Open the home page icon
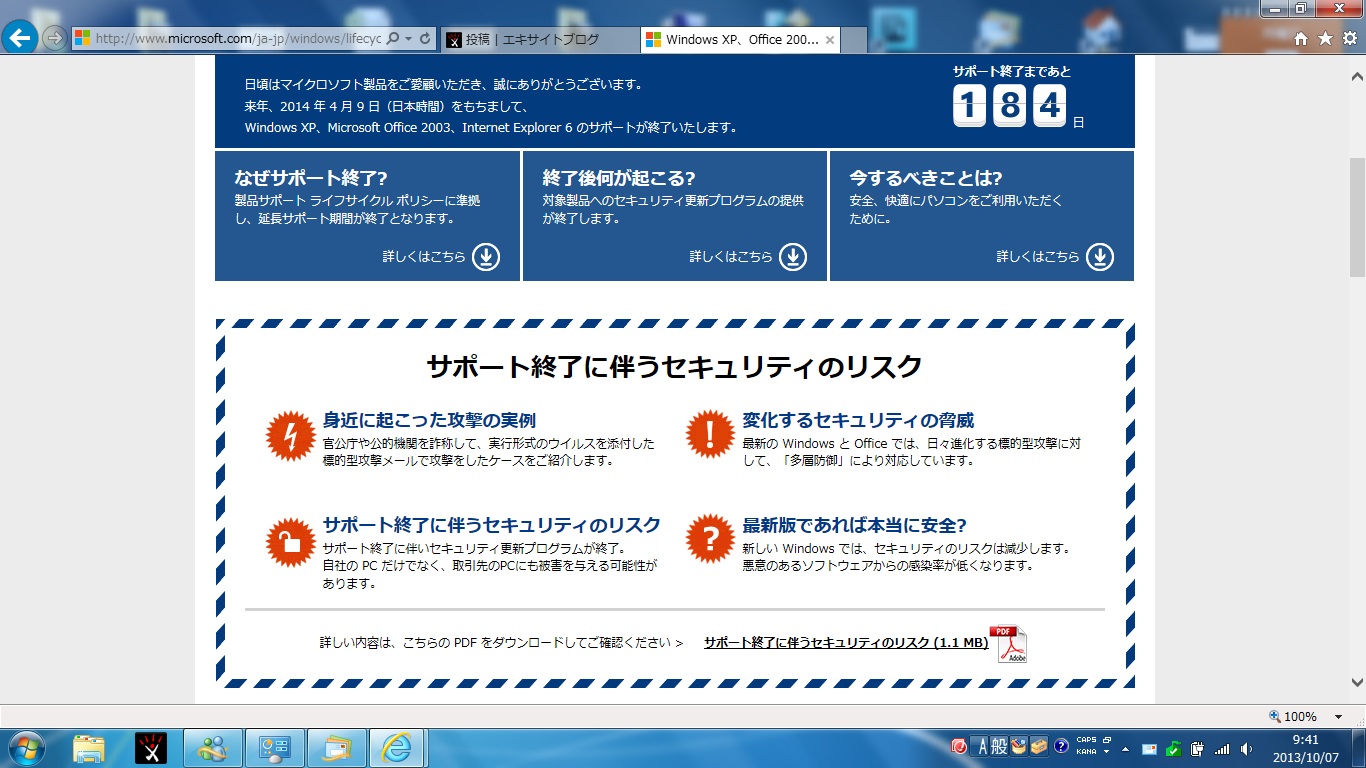The width and height of the screenshot is (1366, 768). 1301,39
